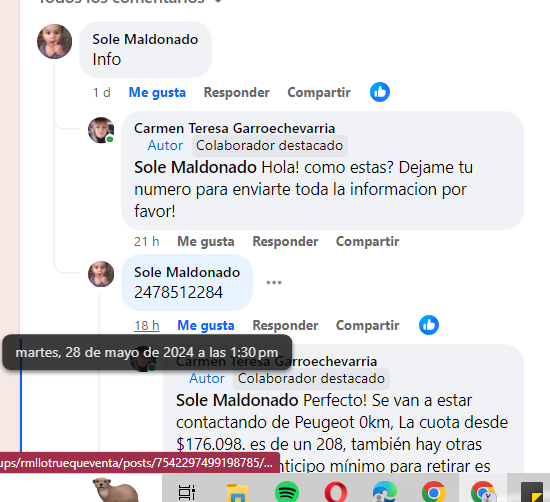Open the first Google Chrome taskbar icon
The width and height of the screenshot is (550, 502).
coord(434,492)
